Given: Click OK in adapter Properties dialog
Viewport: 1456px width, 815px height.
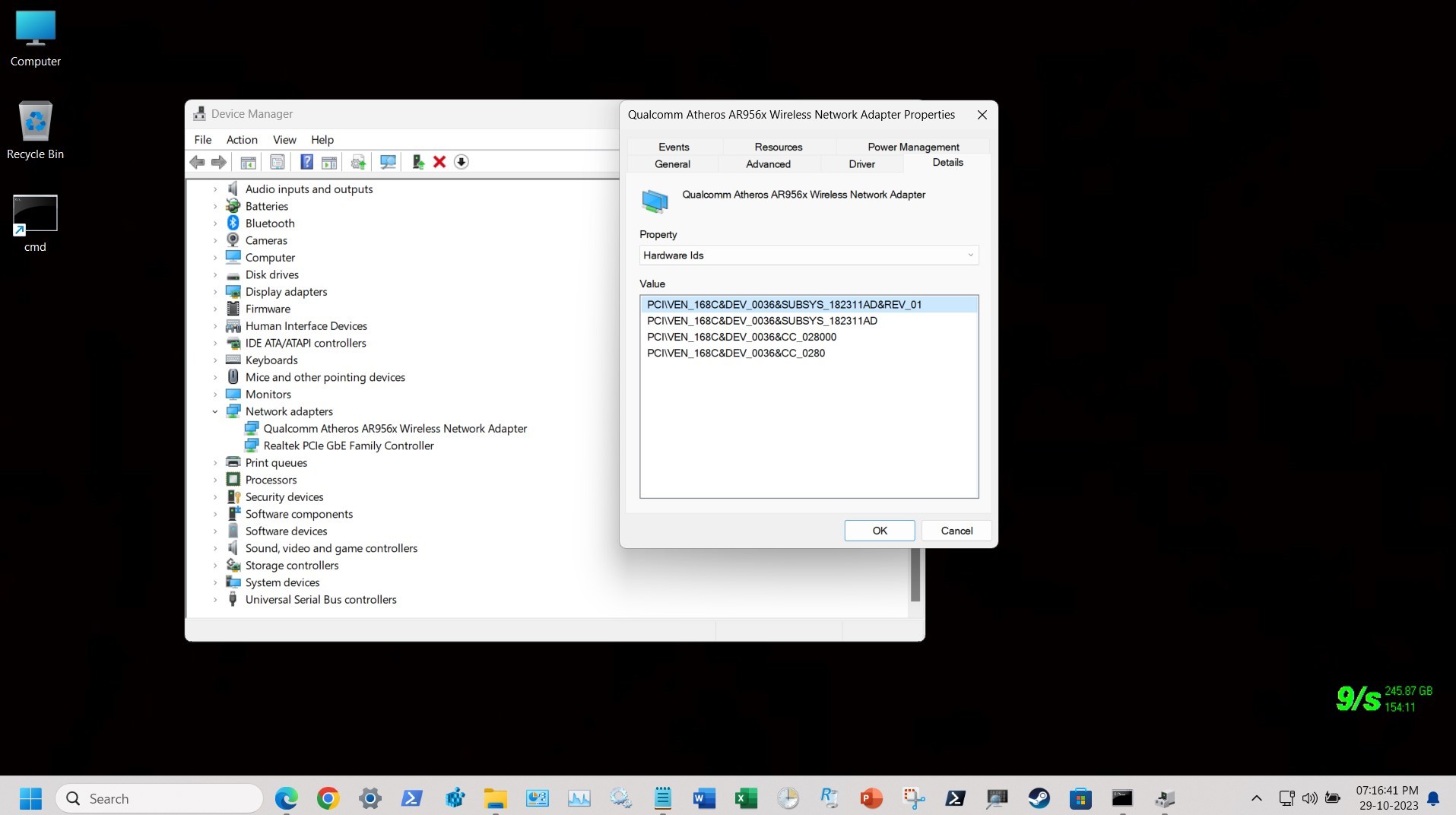Looking at the screenshot, I should pos(880,531).
